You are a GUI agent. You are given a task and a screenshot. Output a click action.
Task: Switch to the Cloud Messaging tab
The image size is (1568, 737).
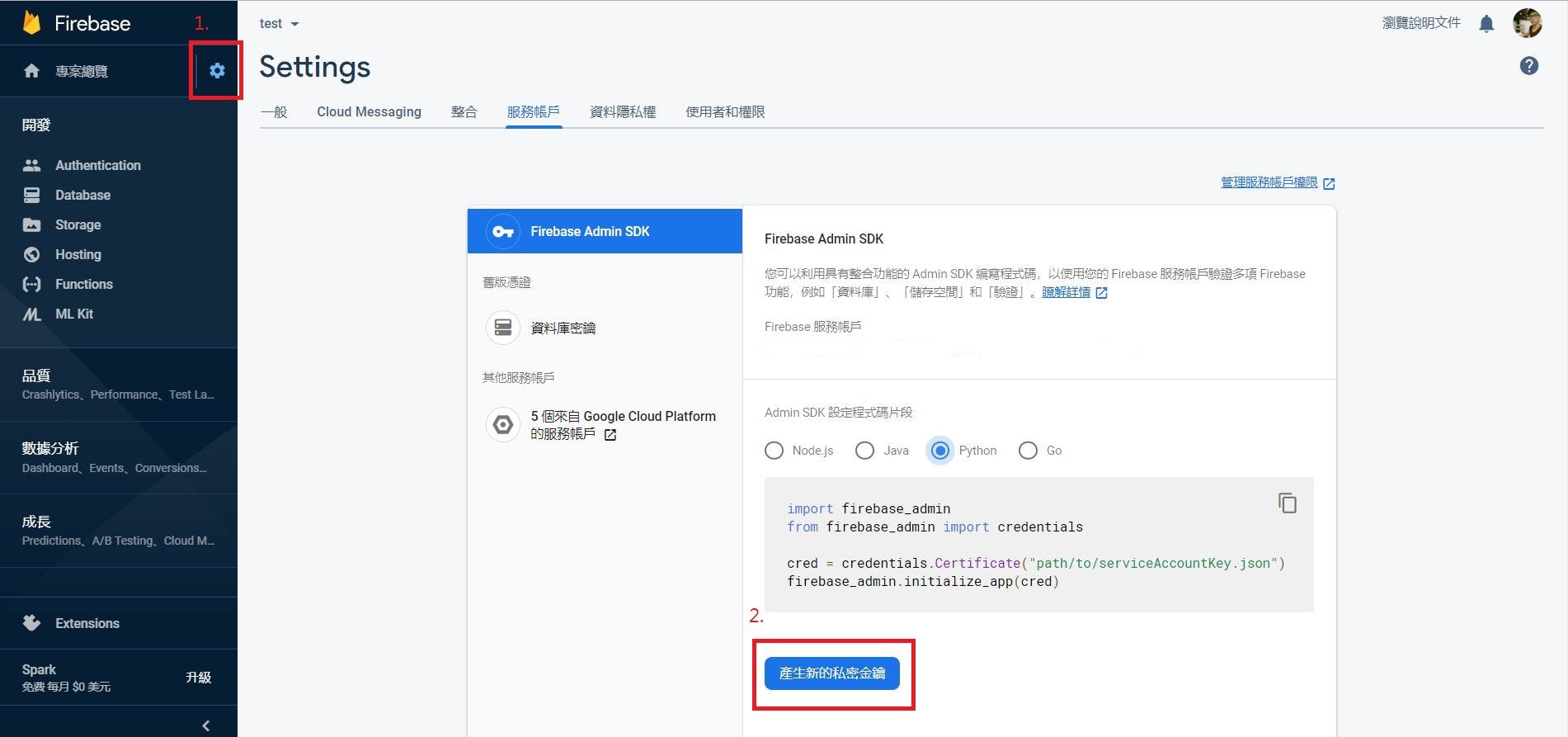pos(369,111)
